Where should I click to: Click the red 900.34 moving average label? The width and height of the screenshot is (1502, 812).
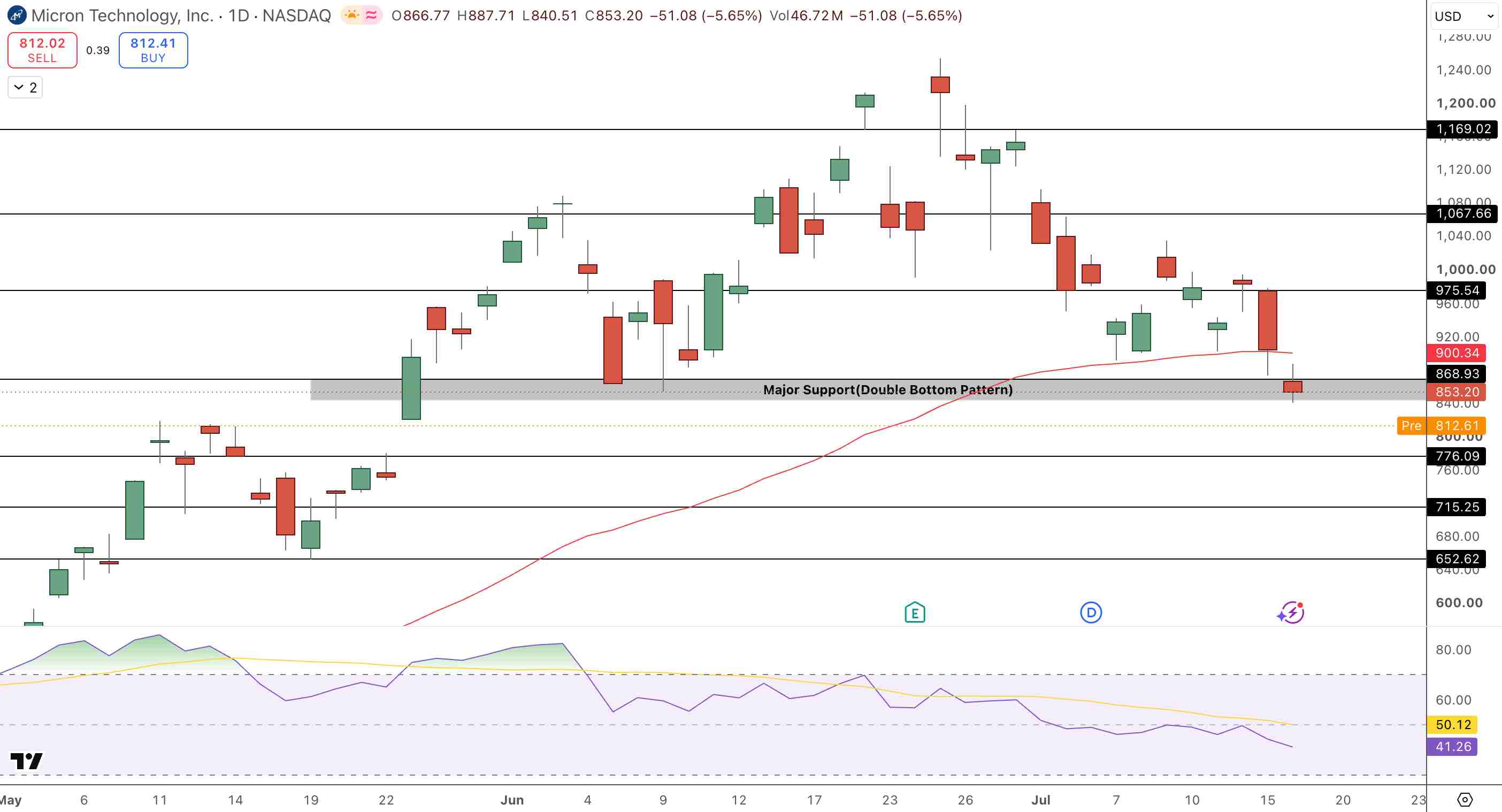[x=1456, y=353]
